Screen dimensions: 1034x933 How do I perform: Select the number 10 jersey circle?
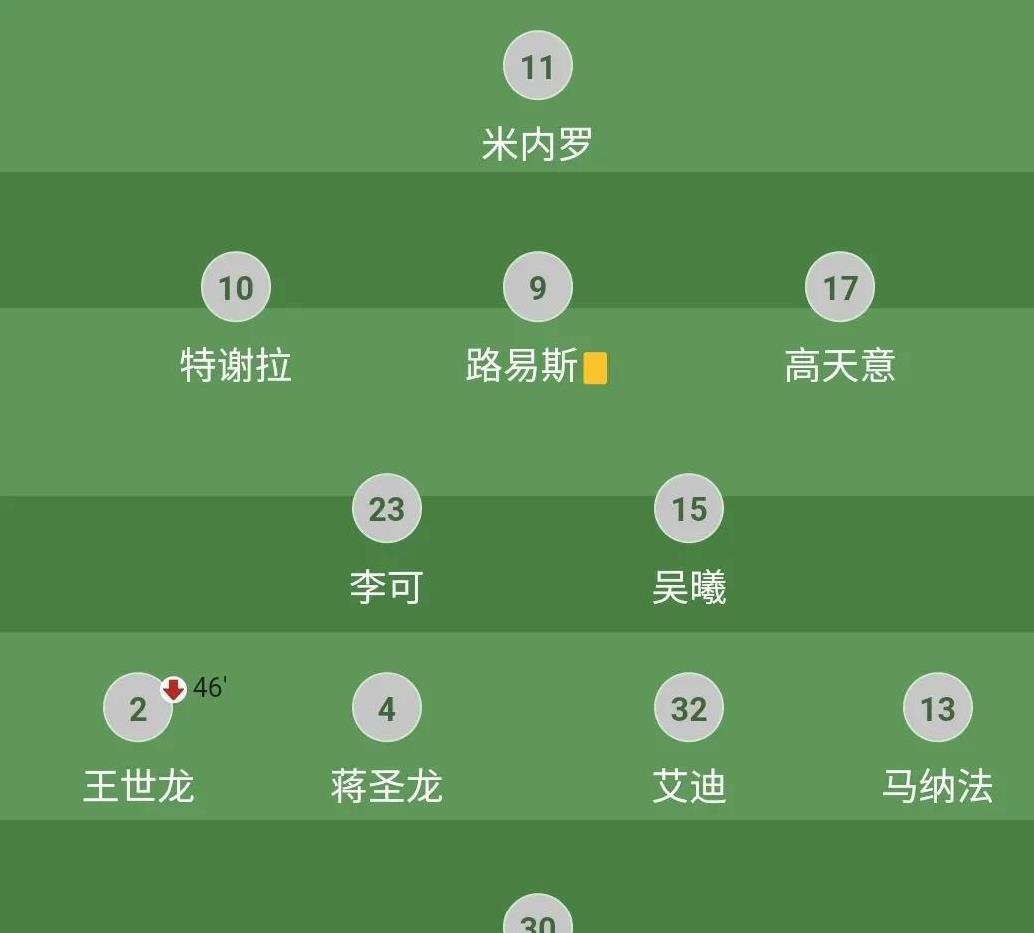pyautogui.click(x=236, y=287)
